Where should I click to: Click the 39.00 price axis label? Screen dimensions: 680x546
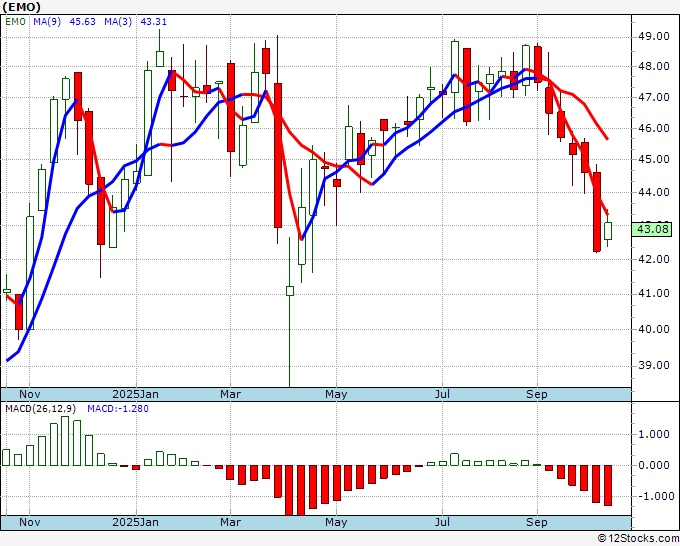(x=653, y=365)
